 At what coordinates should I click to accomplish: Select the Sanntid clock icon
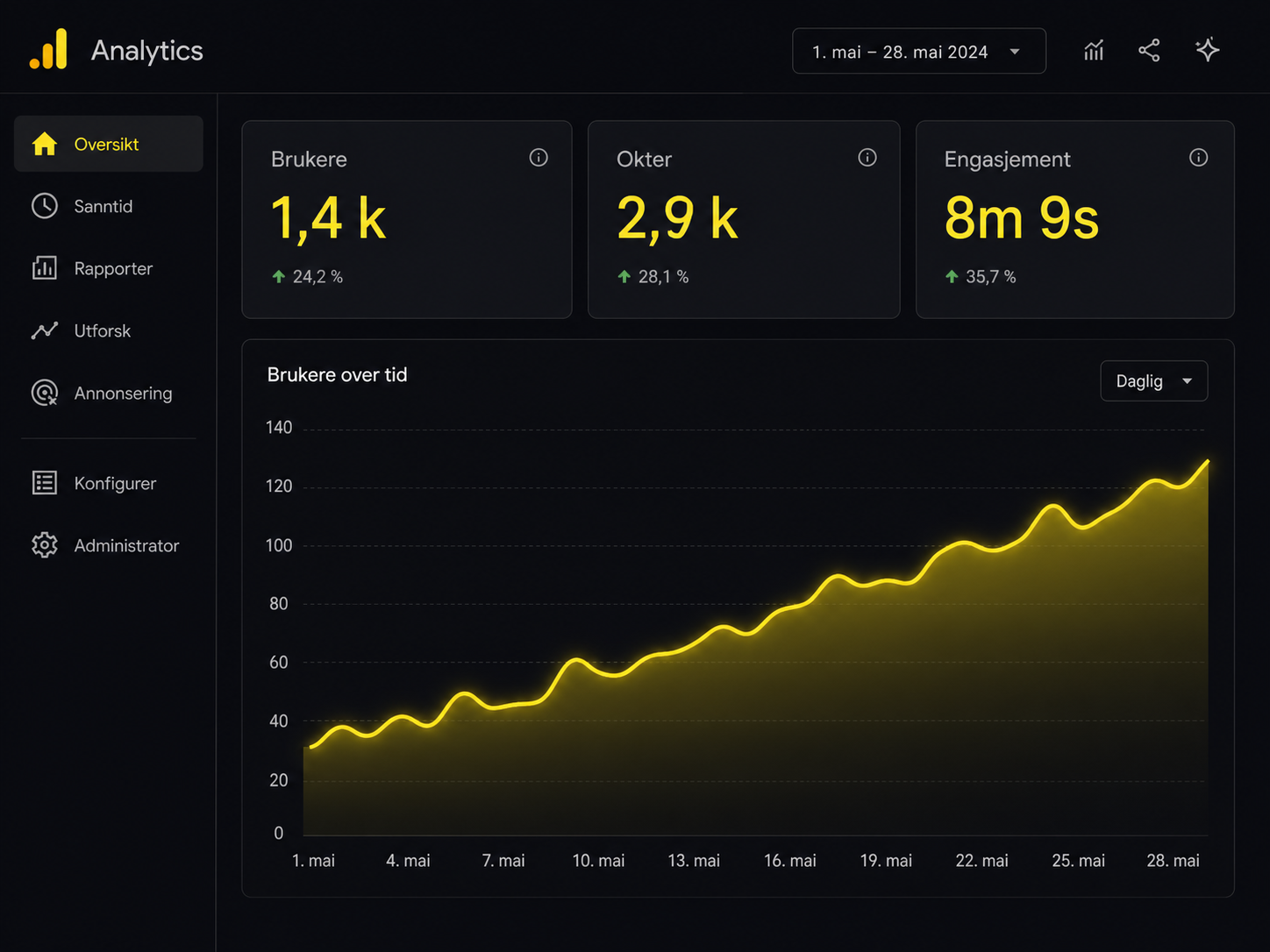[45, 206]
